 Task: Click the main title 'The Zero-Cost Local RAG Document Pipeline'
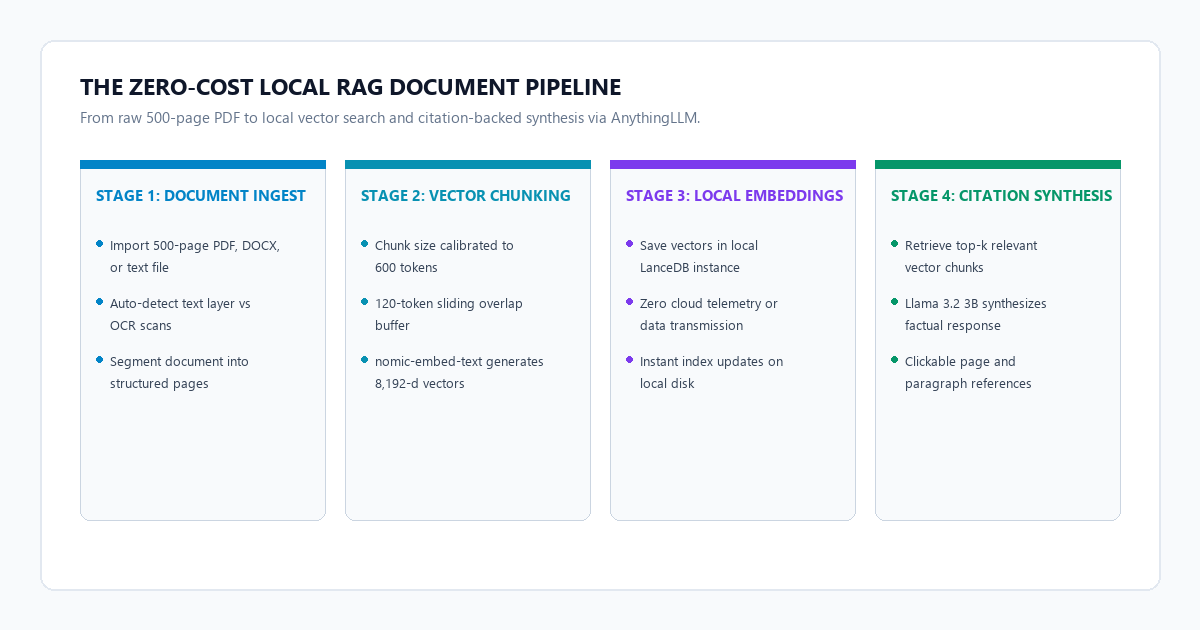coord(351,87)
